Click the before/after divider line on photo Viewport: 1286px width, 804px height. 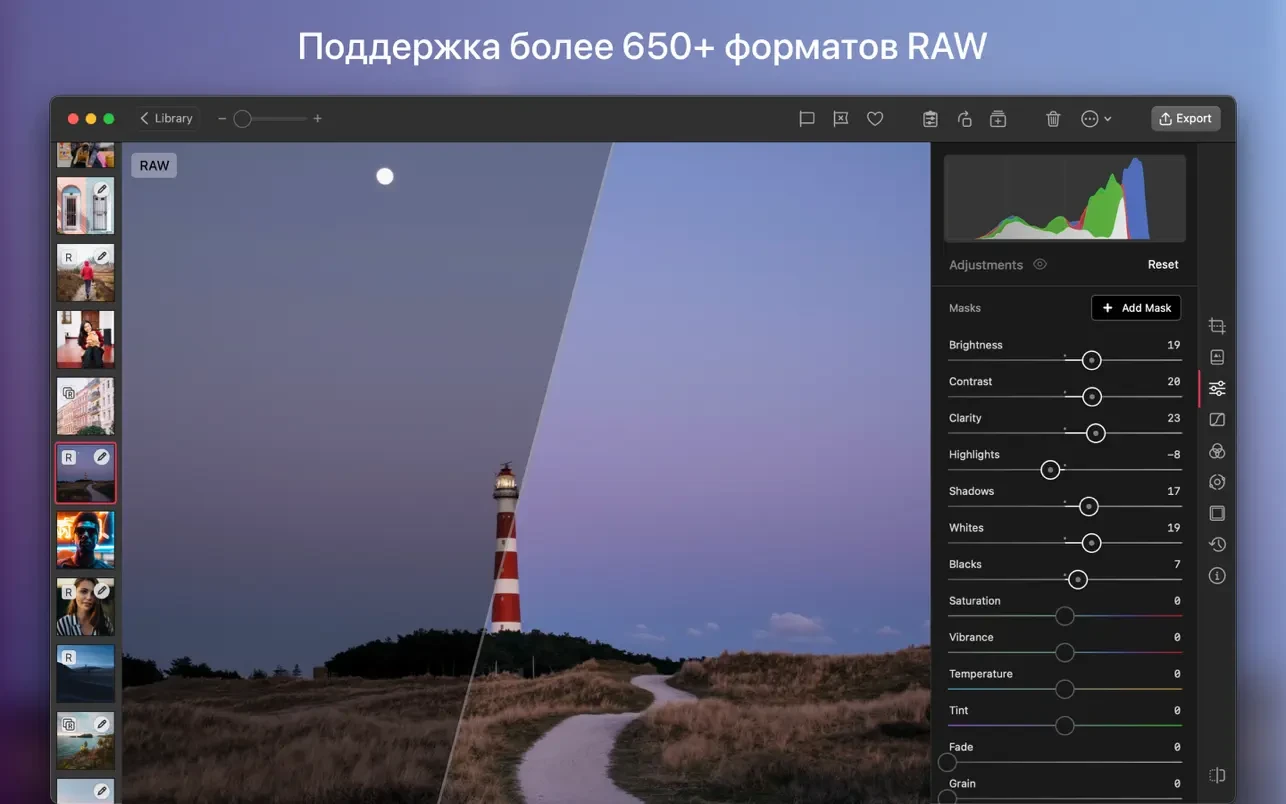[x=525, y=473]
